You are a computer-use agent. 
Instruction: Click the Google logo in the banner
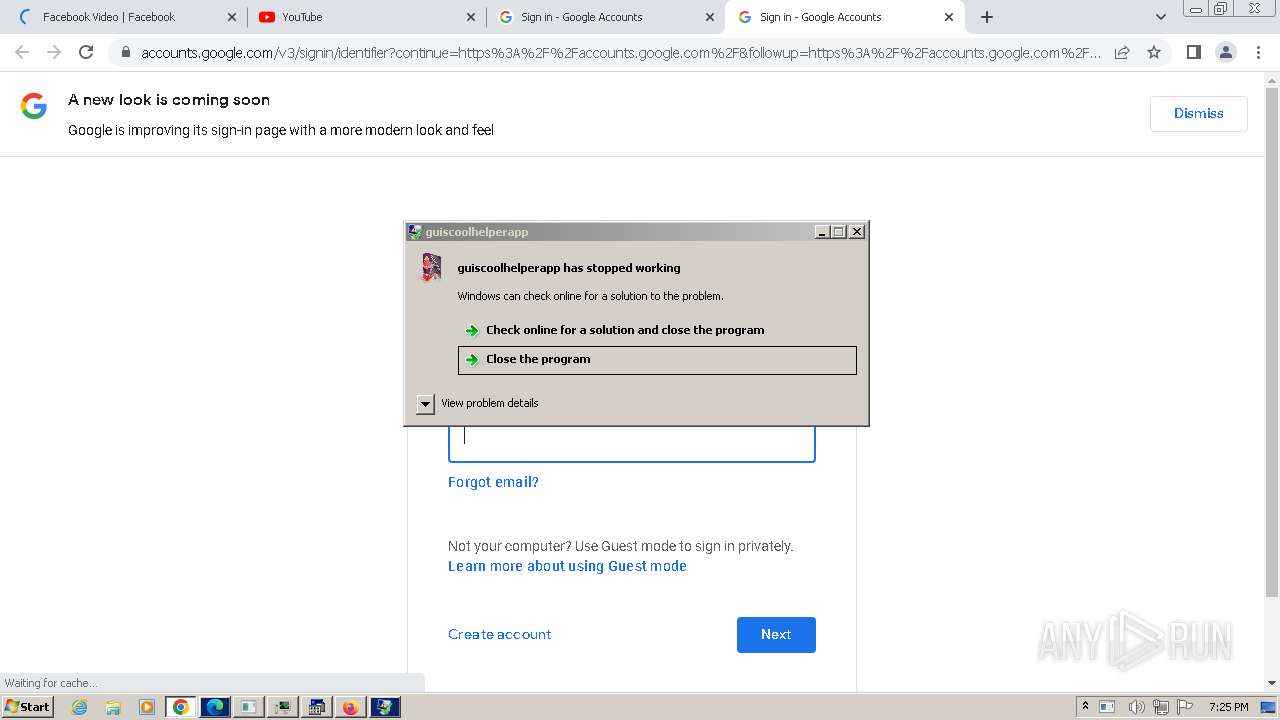pyautogui.click(x=34, y=105)
